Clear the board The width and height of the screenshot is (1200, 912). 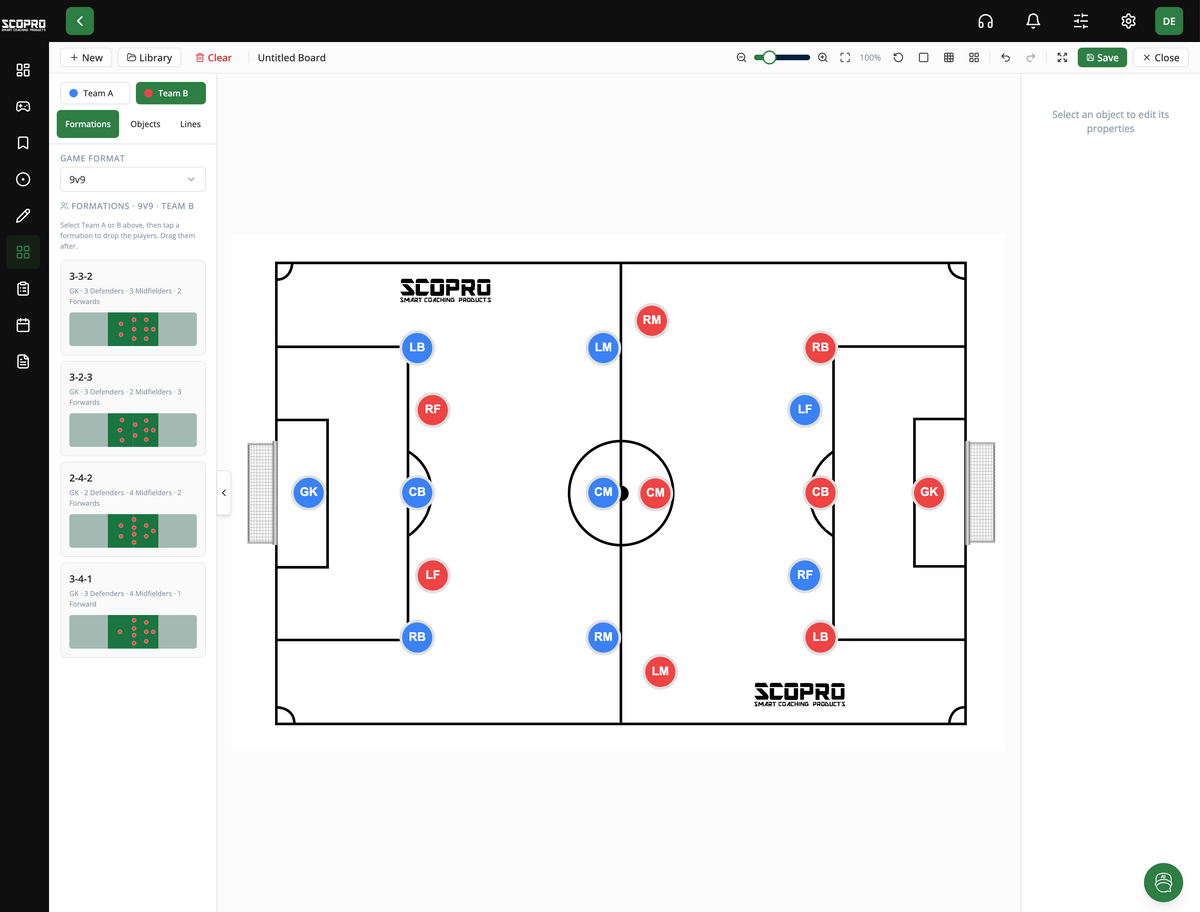[x=213, y=58]
